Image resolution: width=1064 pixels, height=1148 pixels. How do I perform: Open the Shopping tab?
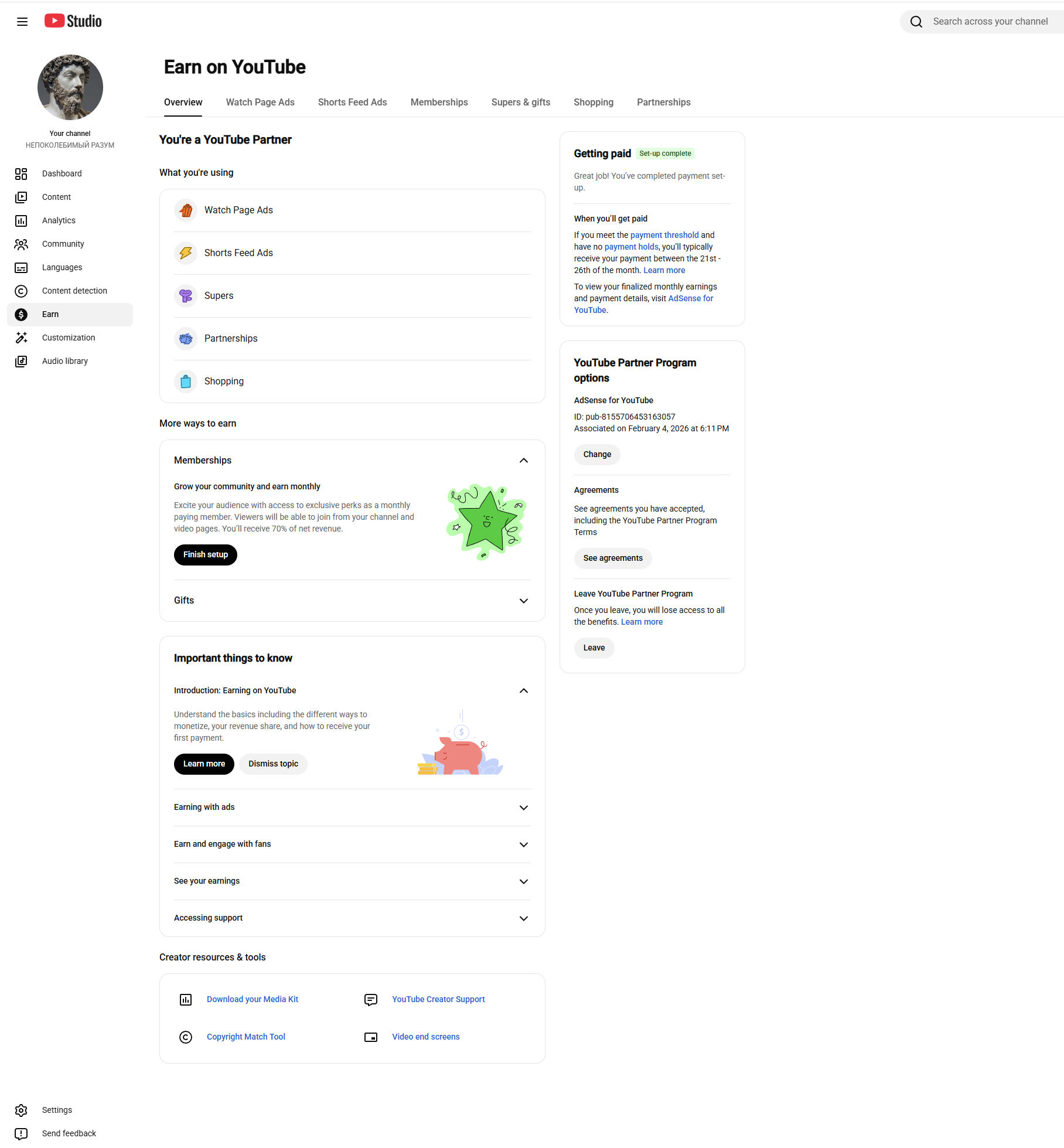click(594, 103)
